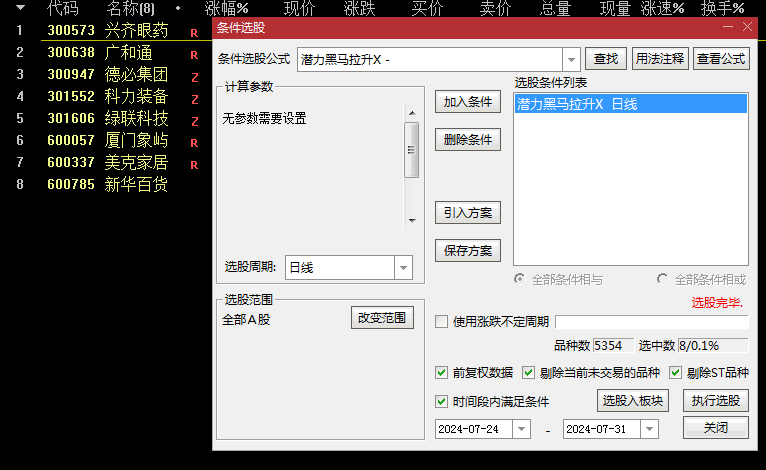The width and height of the screenshot is (766, 470).
Task: Click scroll-up arrow in 计算参数 panel
Action: point(412,113)
